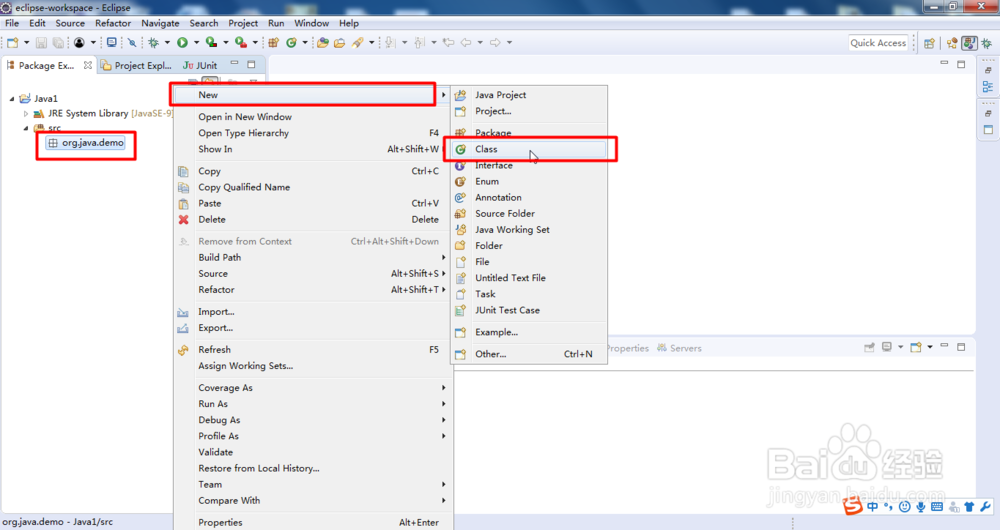The width and height of the screenshot is (1000, 530).
Task: Click the Forward navigation arrow
Action: click(495, 43)
